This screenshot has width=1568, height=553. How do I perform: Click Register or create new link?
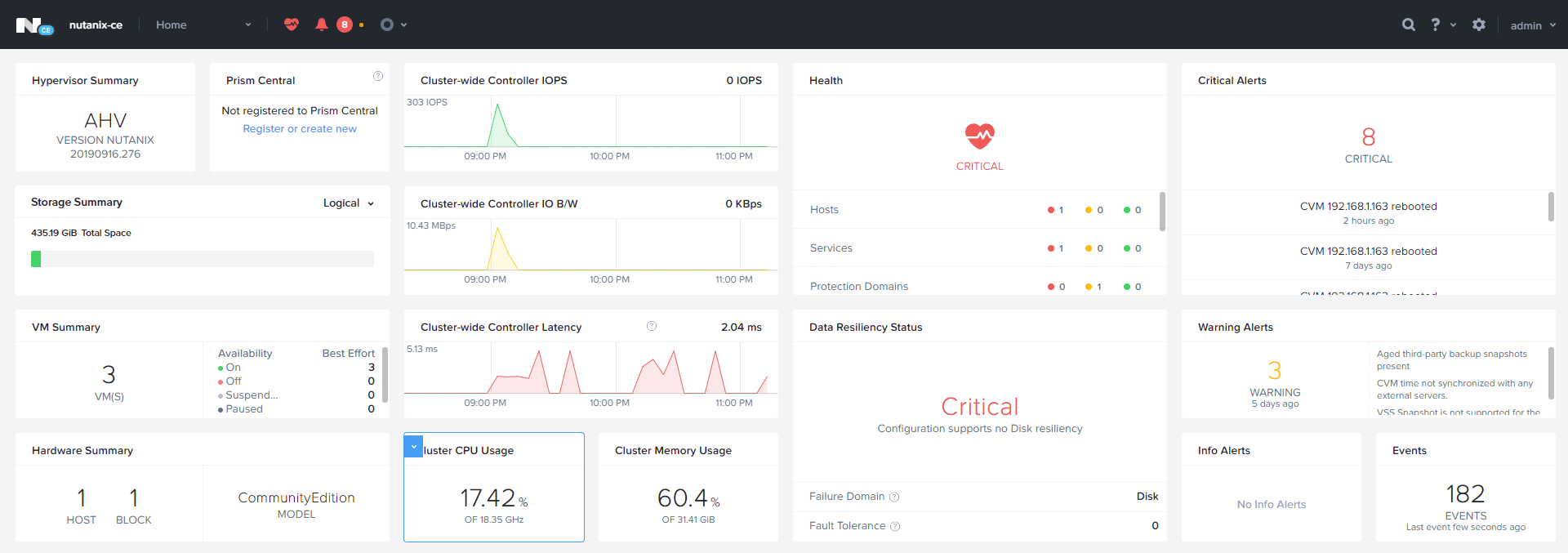click(300, 128)
